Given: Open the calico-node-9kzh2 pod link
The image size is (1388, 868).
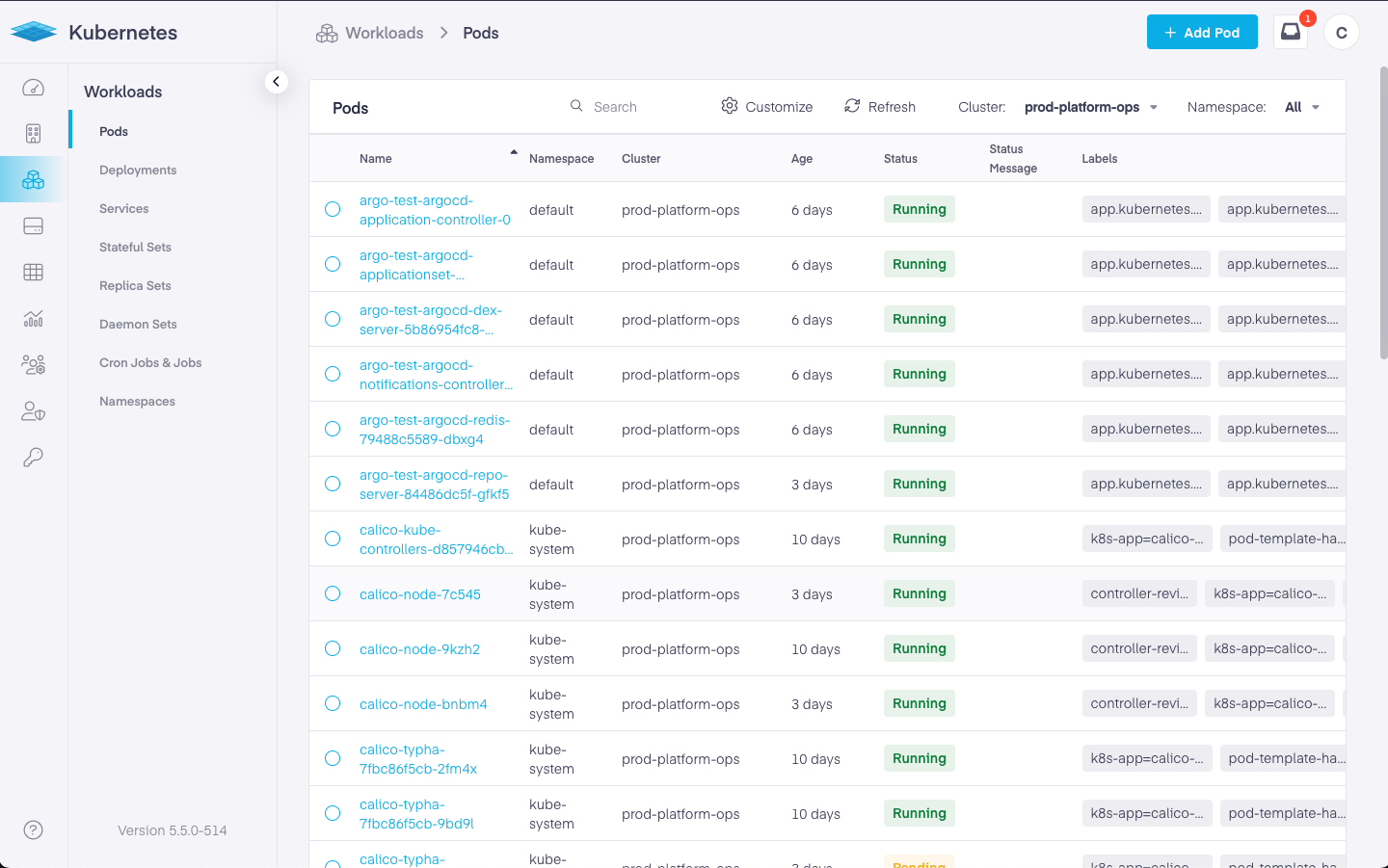Looking at the screenshot, I should point(419,649).
